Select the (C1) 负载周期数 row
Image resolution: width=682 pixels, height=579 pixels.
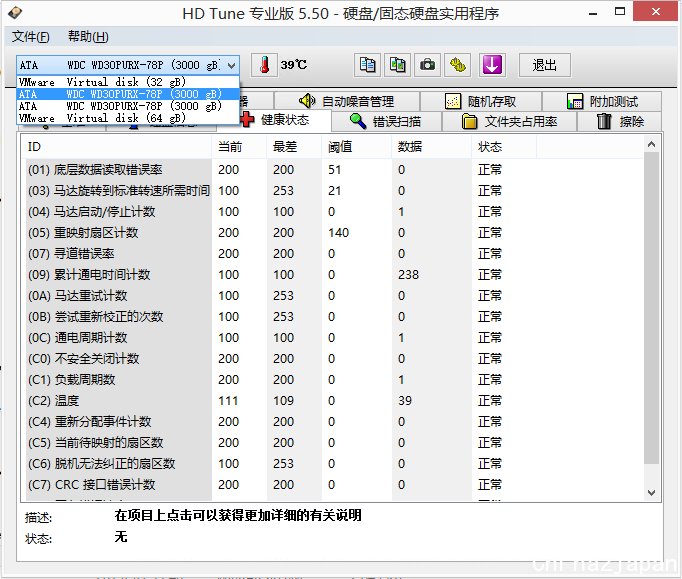(333, 380)
